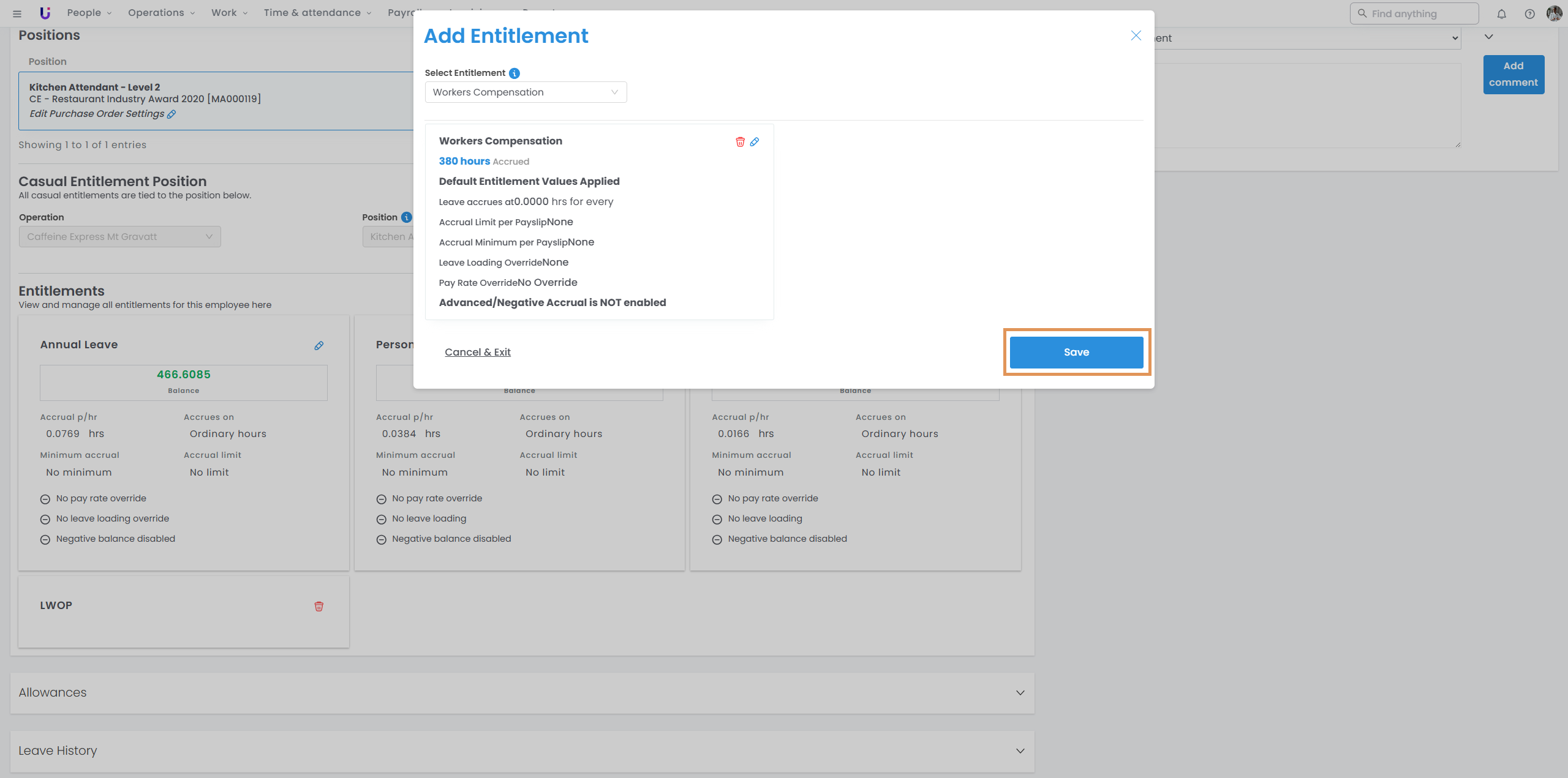The width and height of the screenshot is (1568, 778).
Task: Open the help question mark icon
Action: (1529, 13)
